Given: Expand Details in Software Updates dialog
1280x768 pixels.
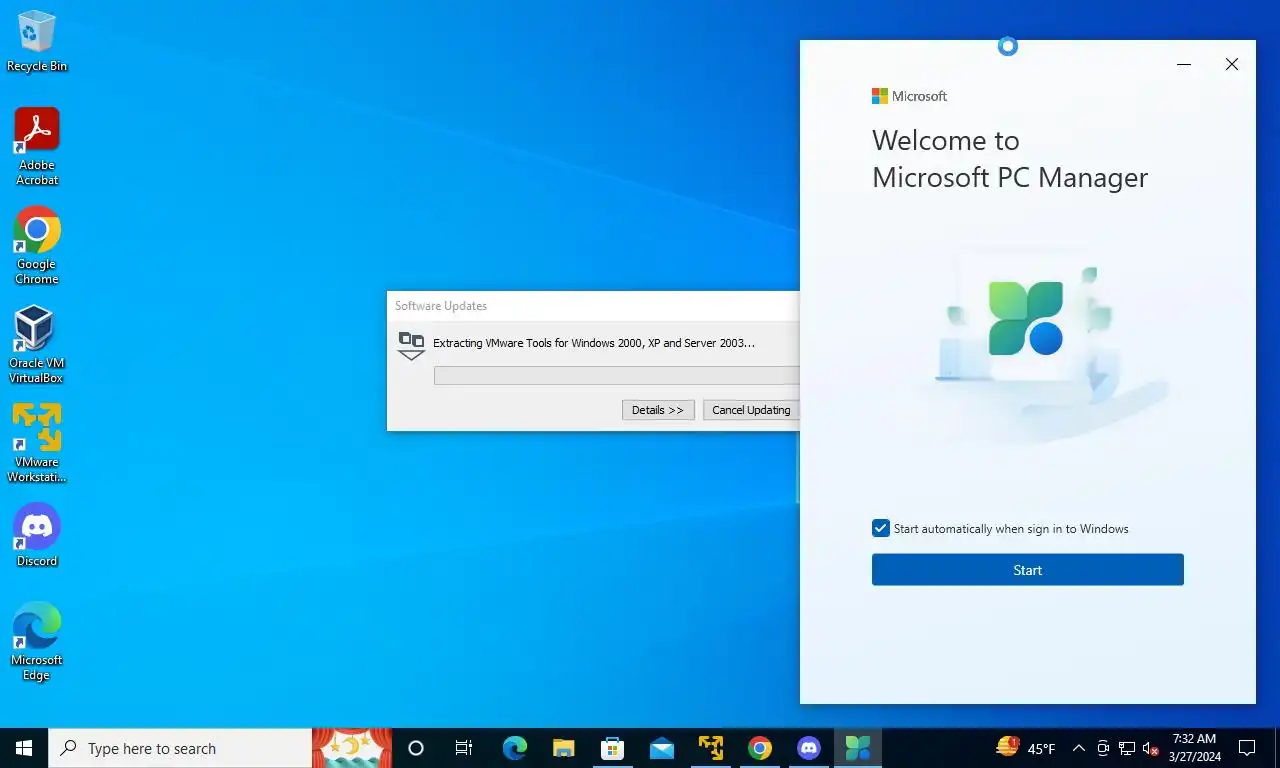Looking at the screenshot, I should tap(658, 410).
